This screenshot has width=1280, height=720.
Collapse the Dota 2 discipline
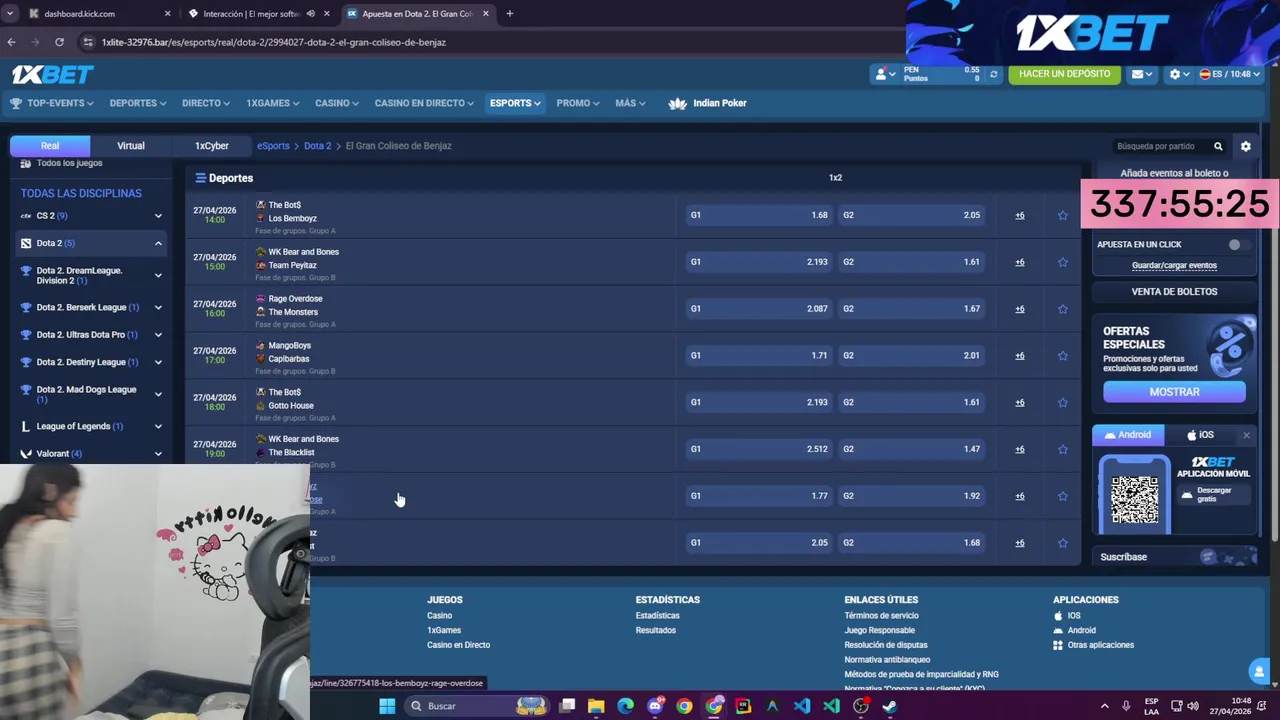158,243
